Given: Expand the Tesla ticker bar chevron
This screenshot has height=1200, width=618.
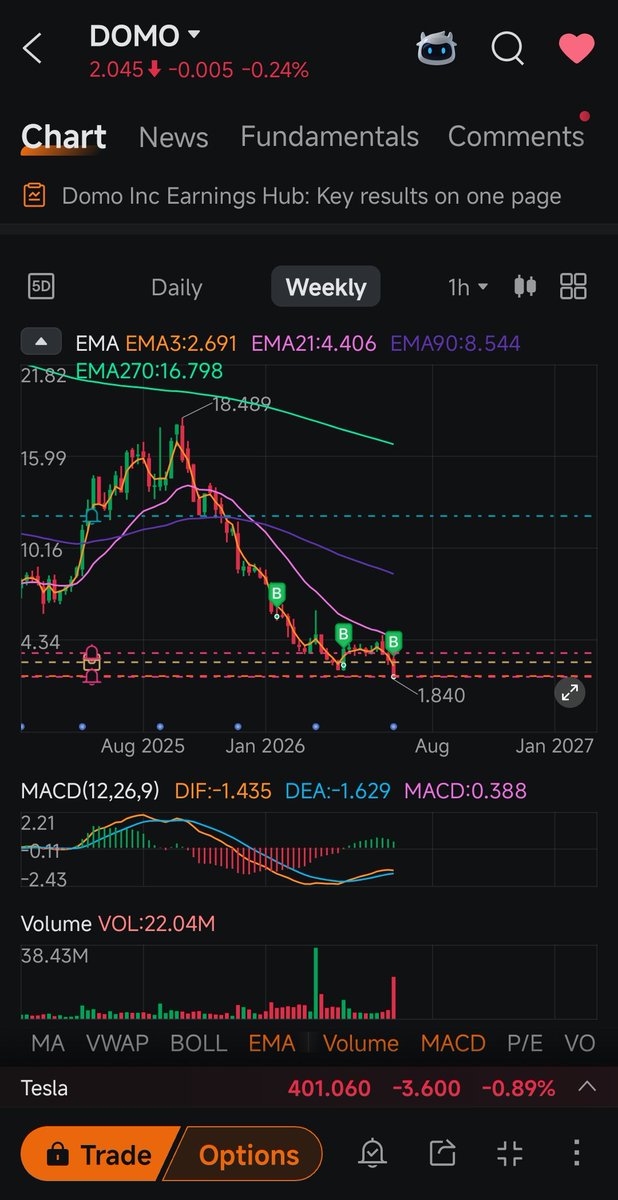Looking at the screenshot, I should tap(588, 1087).
